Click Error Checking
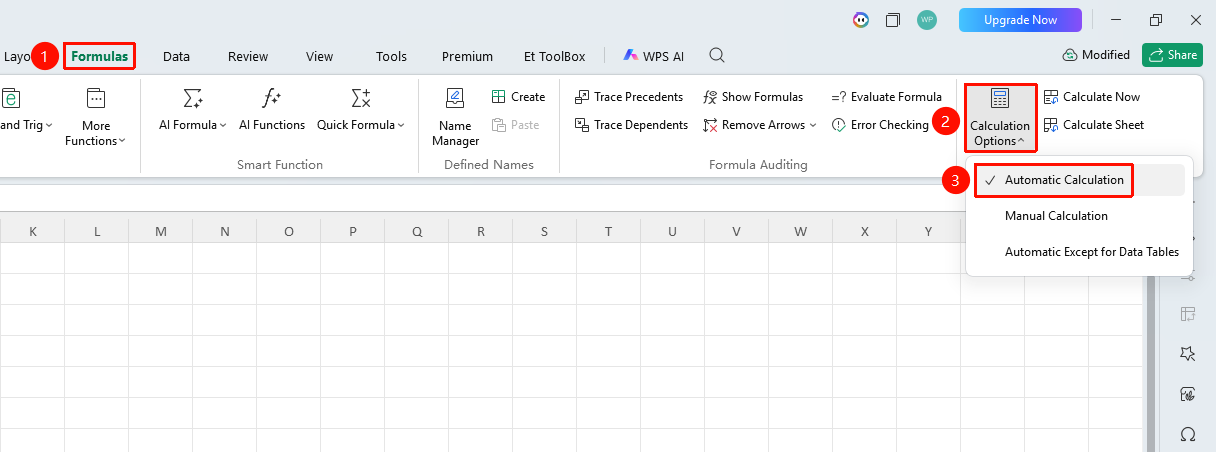 [880, 125]
